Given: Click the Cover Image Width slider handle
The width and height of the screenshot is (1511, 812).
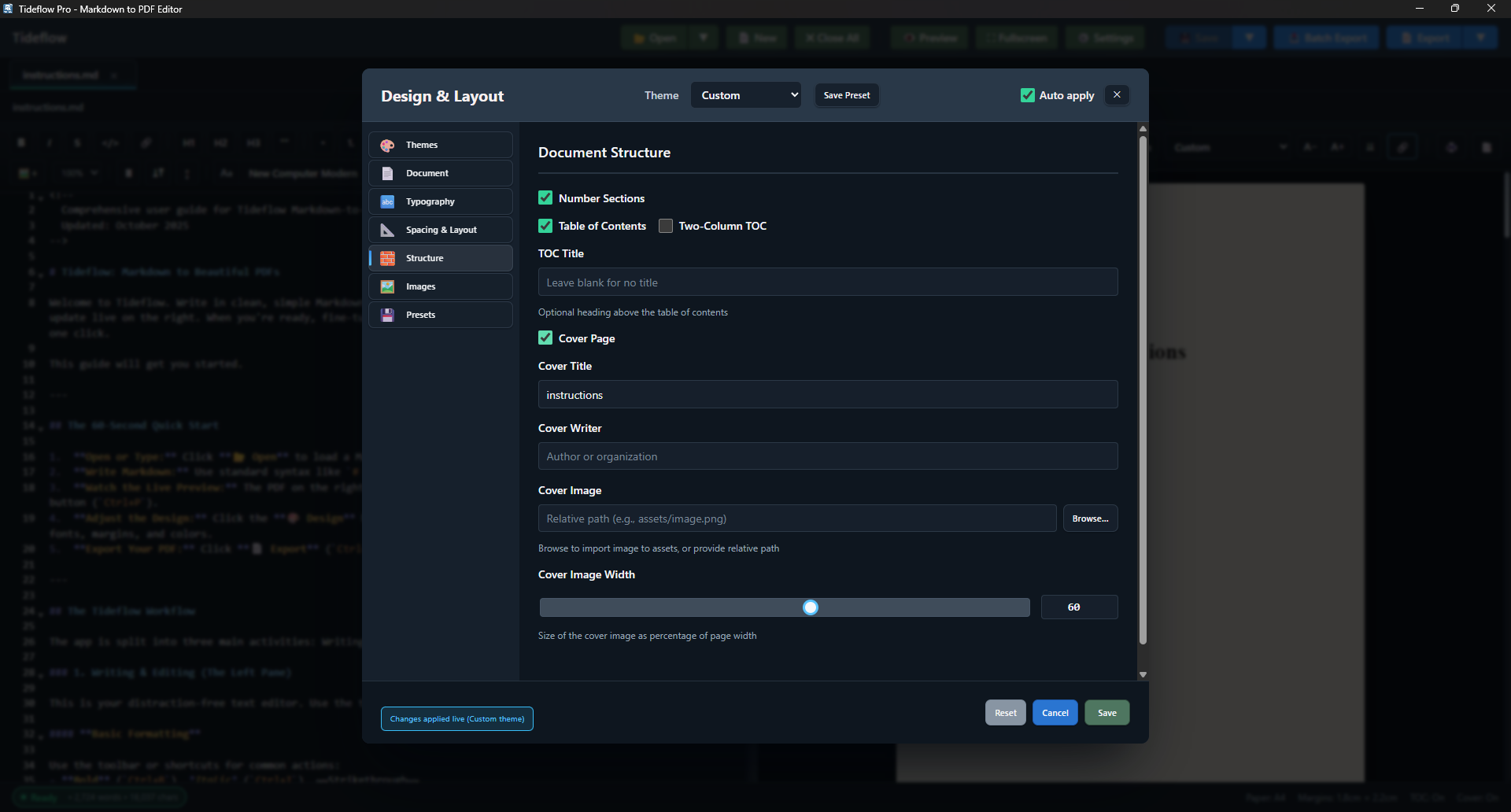Looking at the screenshot, I should click(x=811, y=607).
